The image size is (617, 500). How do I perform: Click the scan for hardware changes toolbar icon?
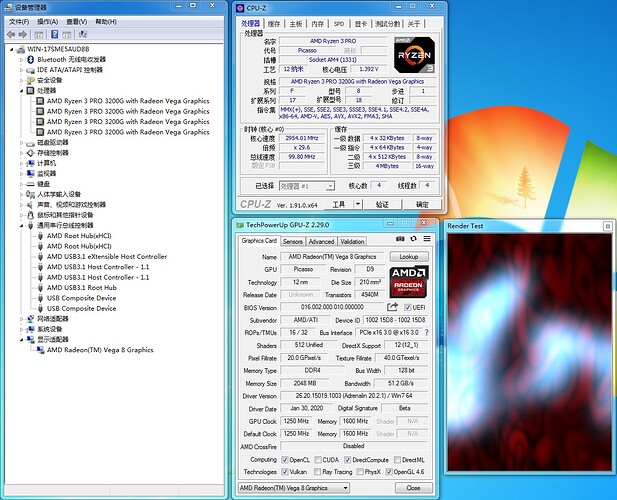tap(83, 34)
